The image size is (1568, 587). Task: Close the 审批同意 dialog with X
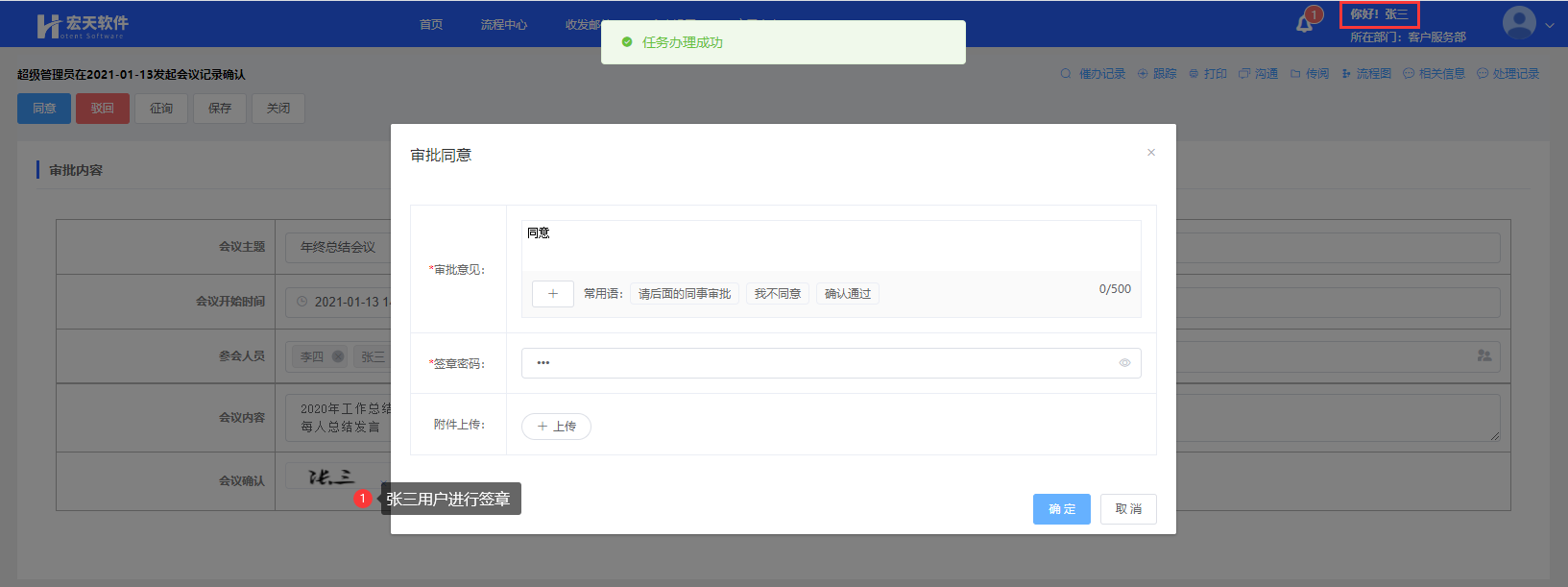click(x=1150, y=153)
